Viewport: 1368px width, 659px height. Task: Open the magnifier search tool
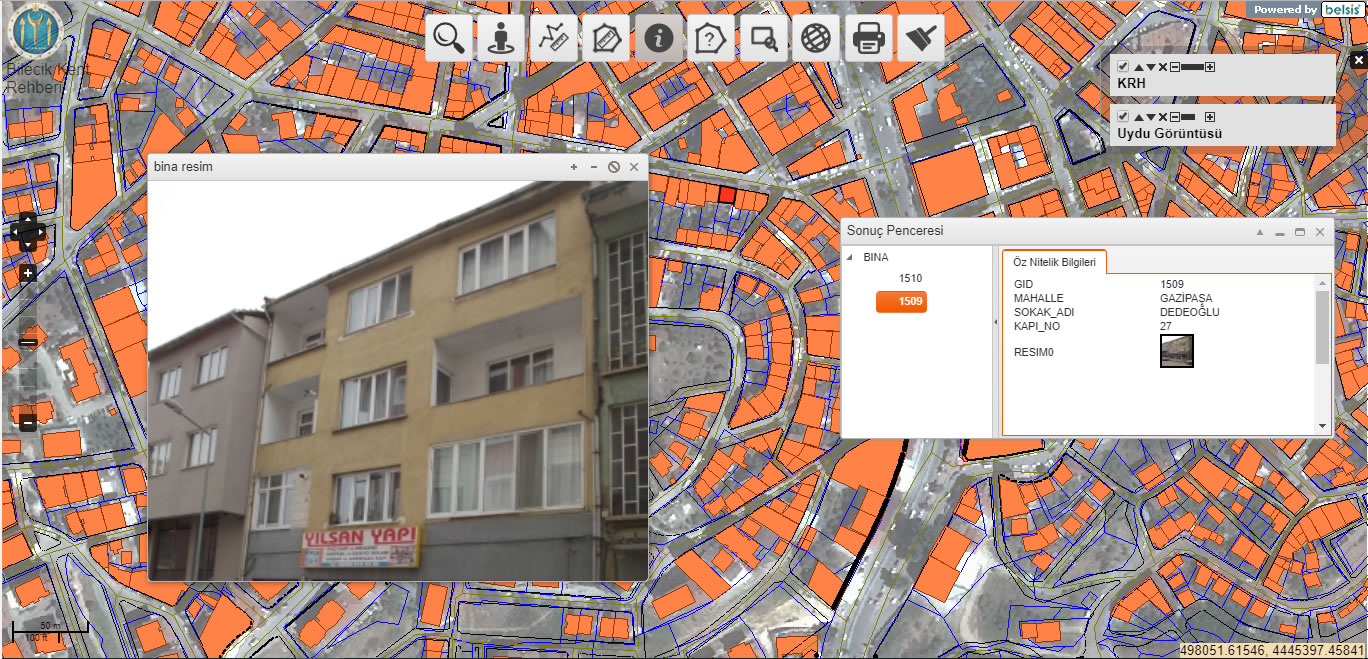pos(449,38)
